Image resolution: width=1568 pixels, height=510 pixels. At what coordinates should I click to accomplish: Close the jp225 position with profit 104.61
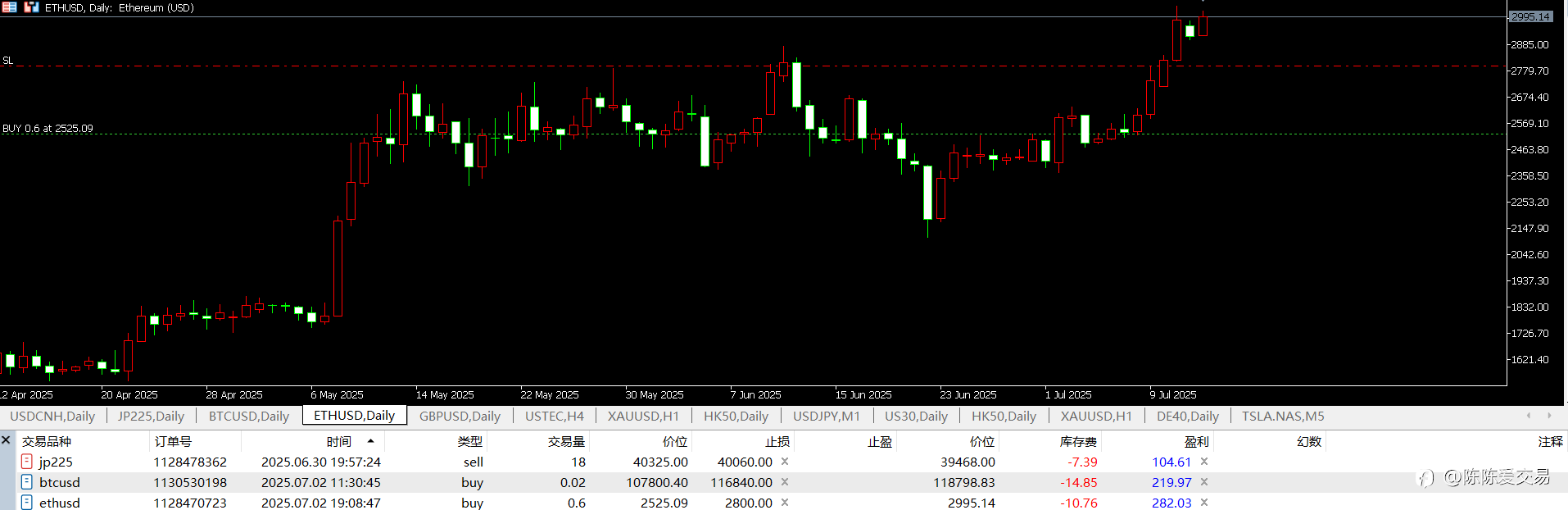(1204, 462)
